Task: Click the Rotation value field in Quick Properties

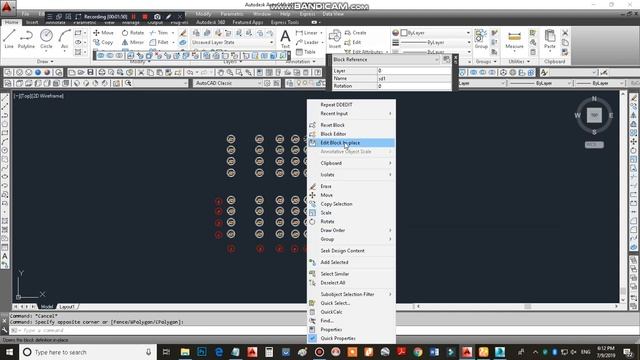Action: pyautogui.click(x=414, y=86)
